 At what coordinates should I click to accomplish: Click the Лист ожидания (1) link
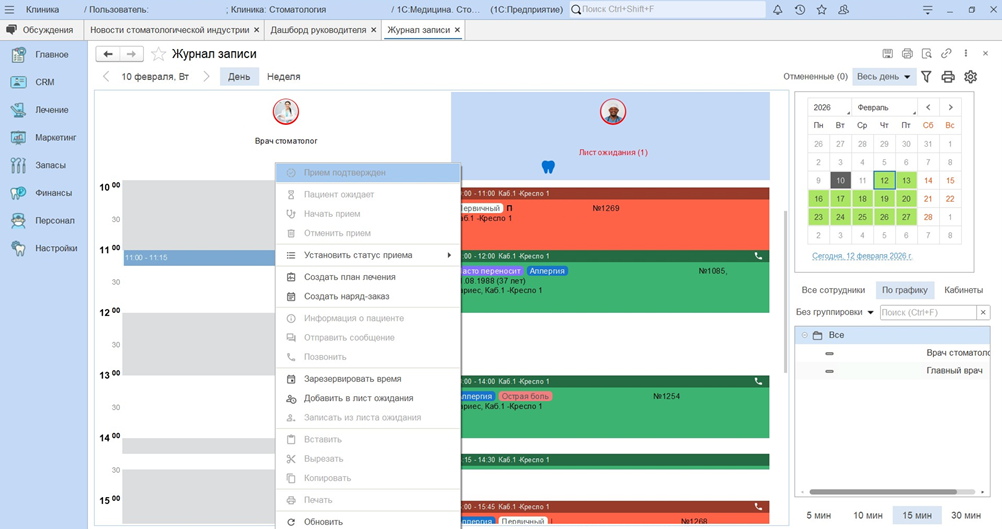(x=612, y=153)
